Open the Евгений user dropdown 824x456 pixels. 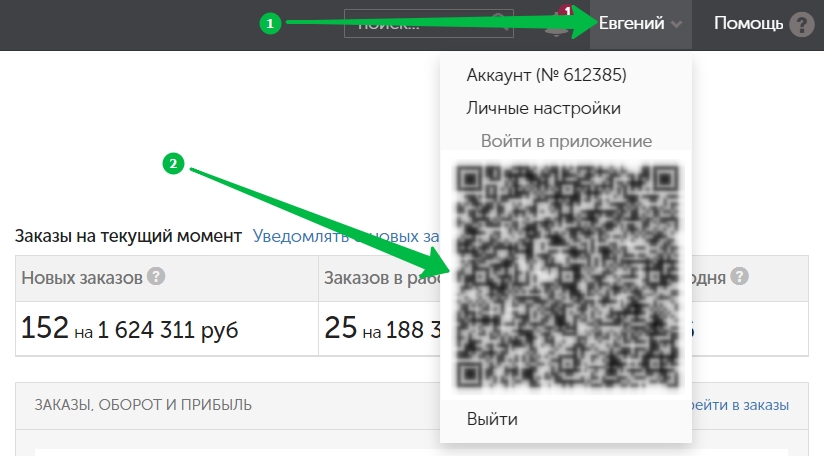click(640, 24)
